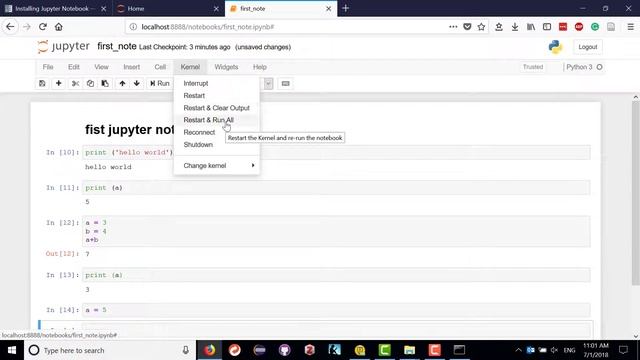This screenshot has height=360, width=640.
Task: Close the open Kernel menu
Action: point(190,67)
